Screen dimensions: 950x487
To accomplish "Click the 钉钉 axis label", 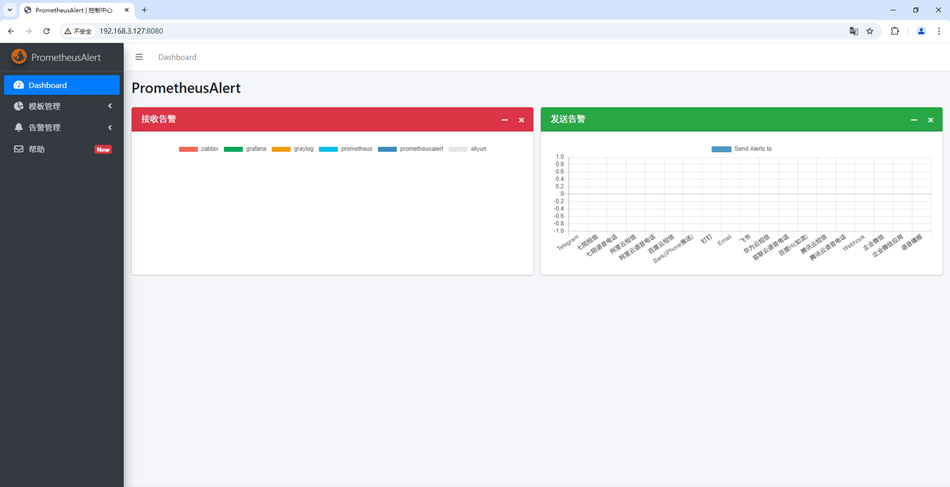I will coord(706,239).
